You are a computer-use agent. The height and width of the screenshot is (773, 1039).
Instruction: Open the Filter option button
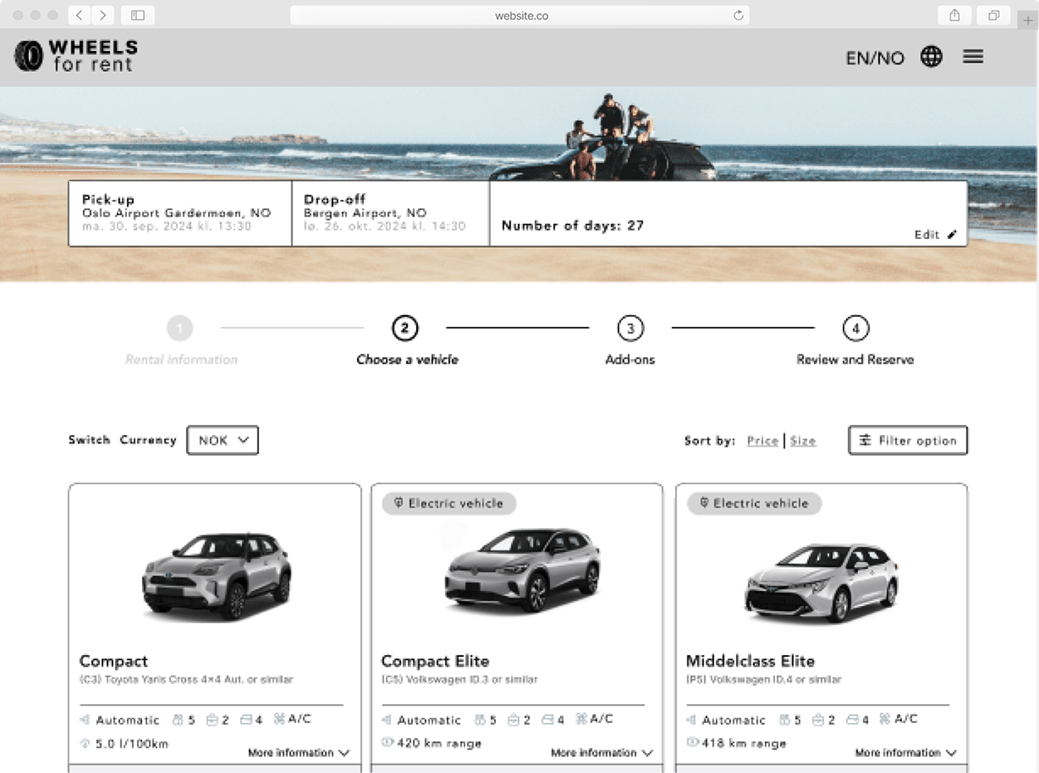click(907, 440)
